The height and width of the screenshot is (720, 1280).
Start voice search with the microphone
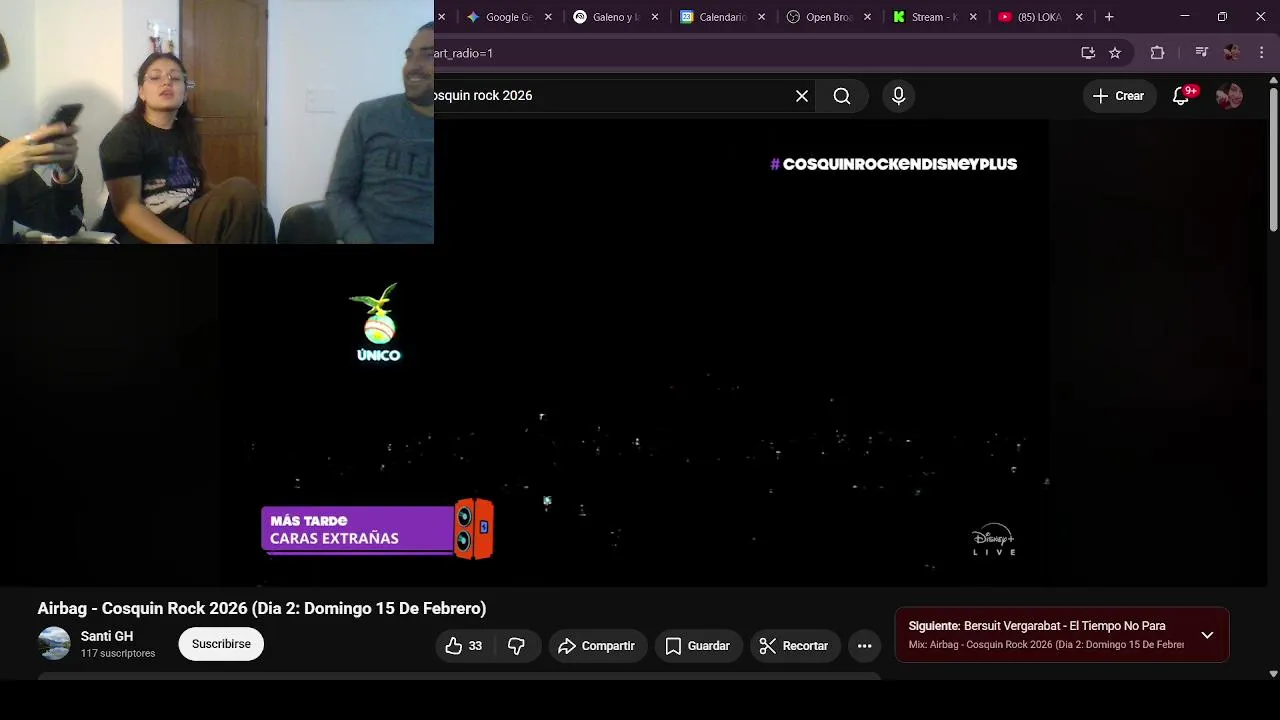point(898,96)
